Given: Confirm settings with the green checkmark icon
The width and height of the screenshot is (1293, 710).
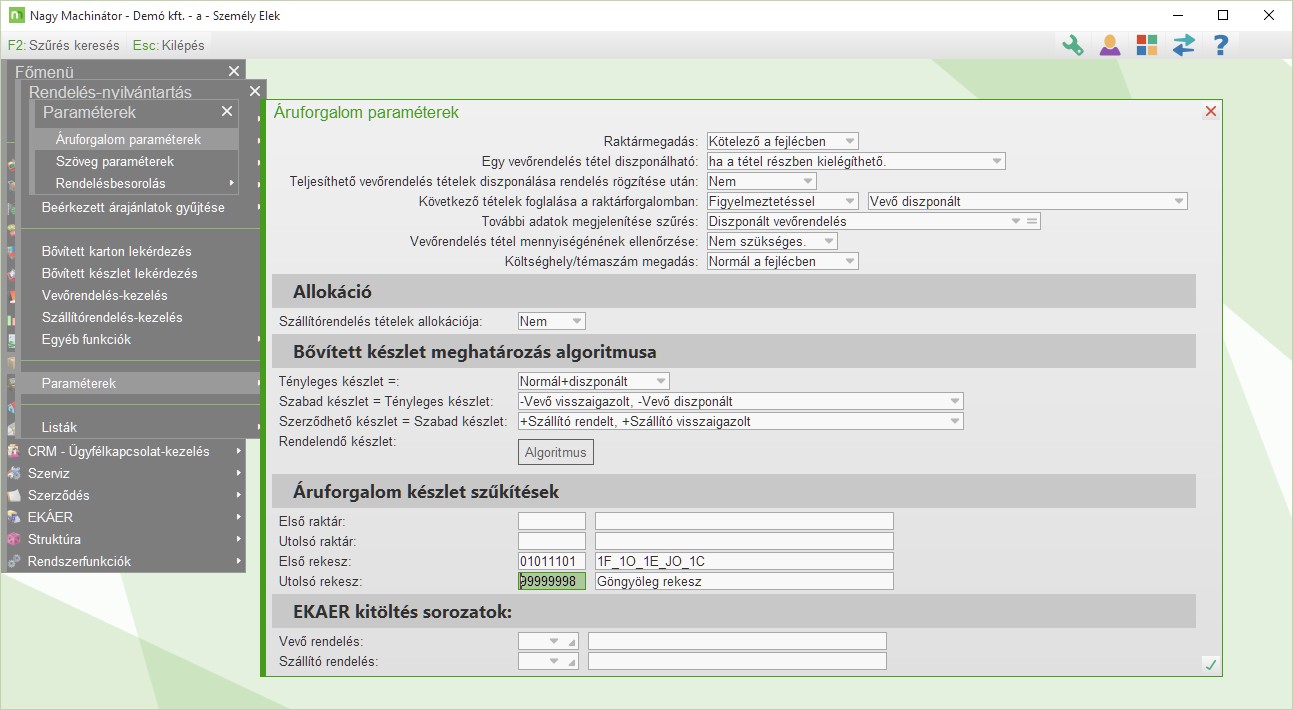Looking at the screenshot, I should pos(1211,664).
